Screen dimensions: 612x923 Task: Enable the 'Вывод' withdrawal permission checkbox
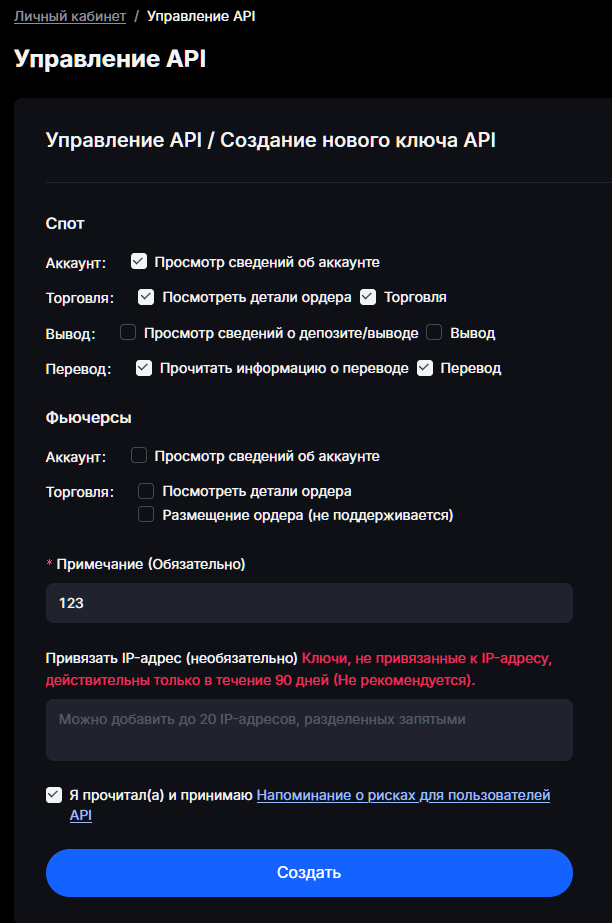pyautogui.click(x=434, y=332)
